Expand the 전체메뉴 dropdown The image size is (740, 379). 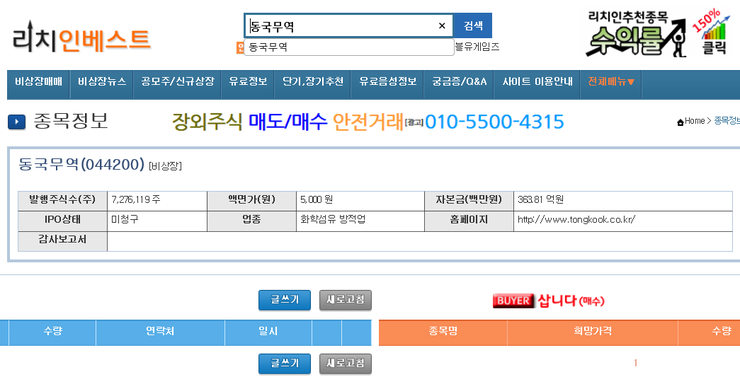[x=611, y=82]
